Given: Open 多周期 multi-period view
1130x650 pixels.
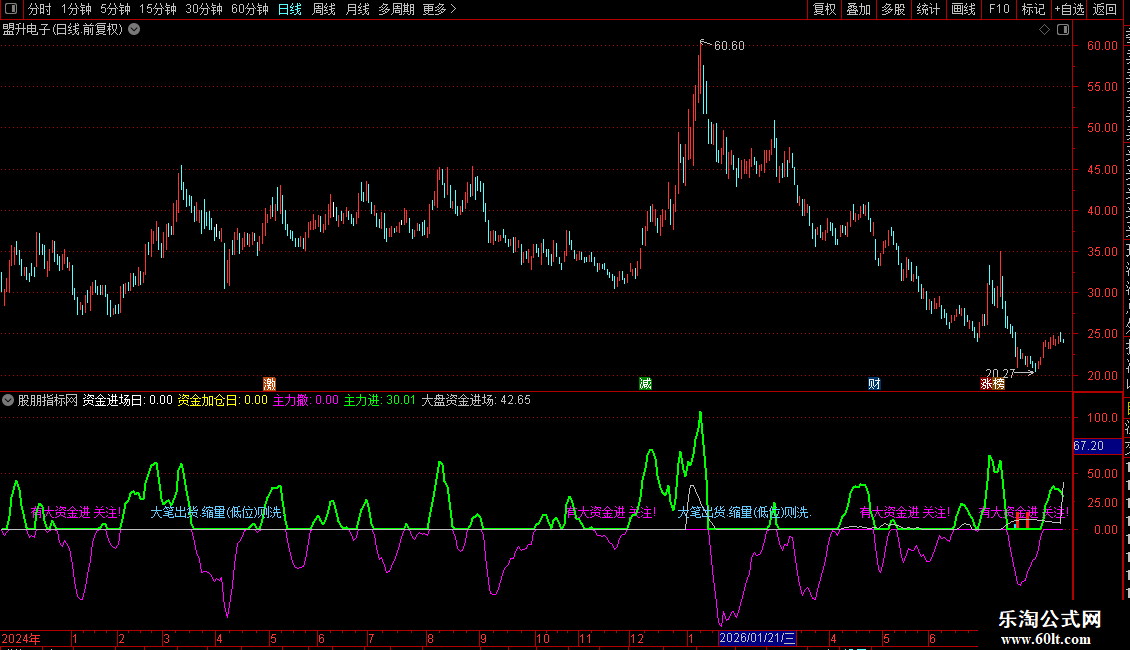Looking at the screenshot, I should tap(396, 9).
